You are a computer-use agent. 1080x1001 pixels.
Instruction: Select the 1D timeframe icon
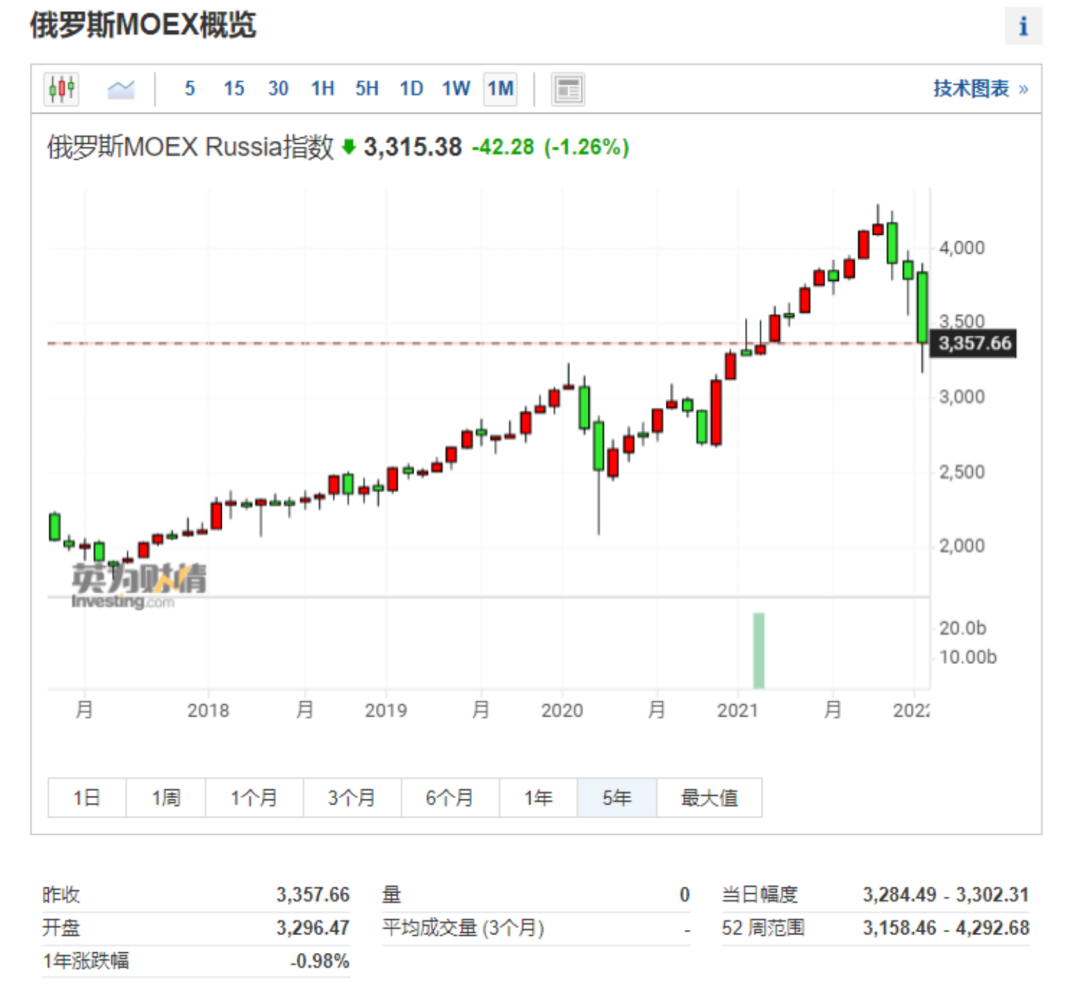pyautogui.click(x=410, y=88)
